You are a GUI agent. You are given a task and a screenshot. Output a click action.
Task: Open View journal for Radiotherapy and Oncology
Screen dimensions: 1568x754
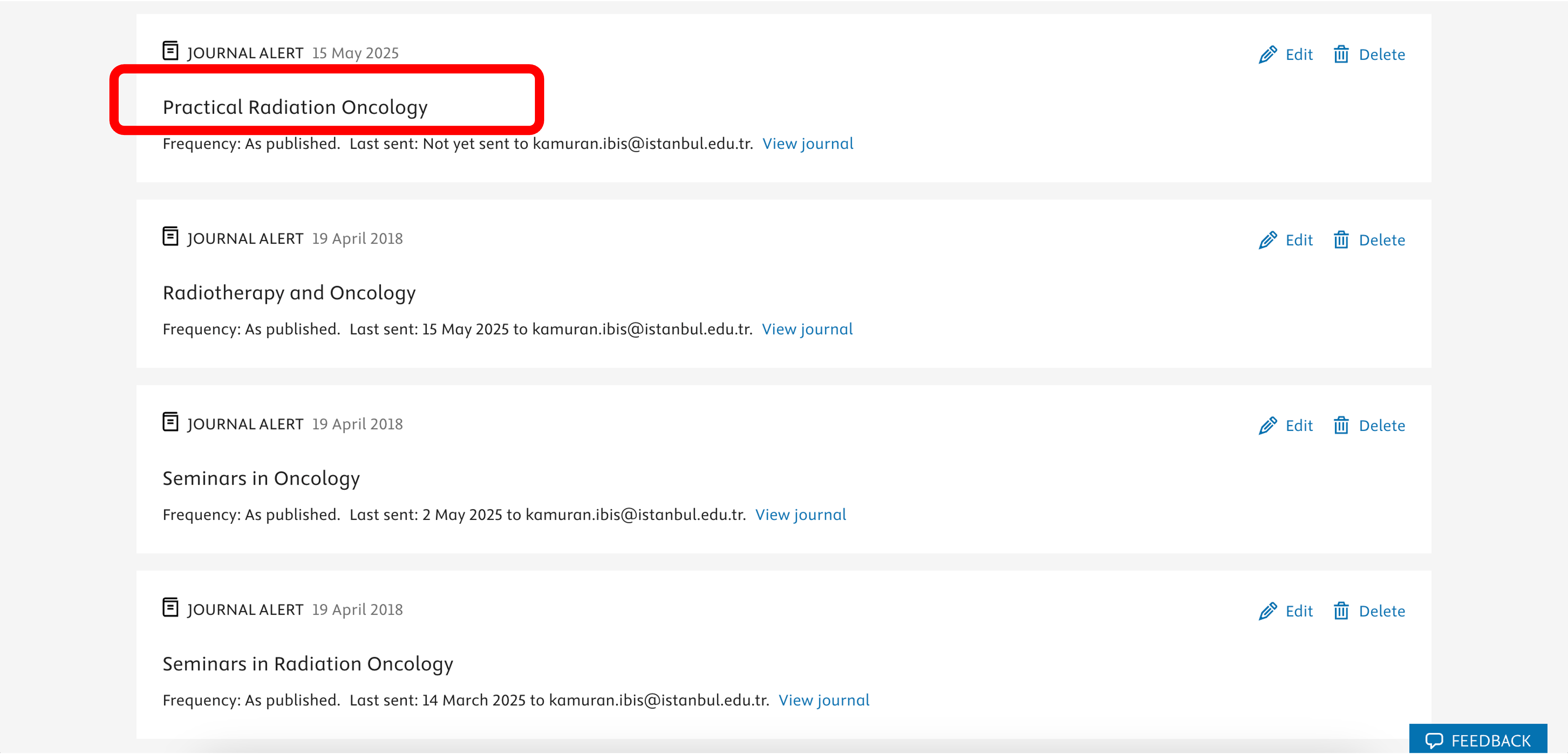[x=807, y=330]
